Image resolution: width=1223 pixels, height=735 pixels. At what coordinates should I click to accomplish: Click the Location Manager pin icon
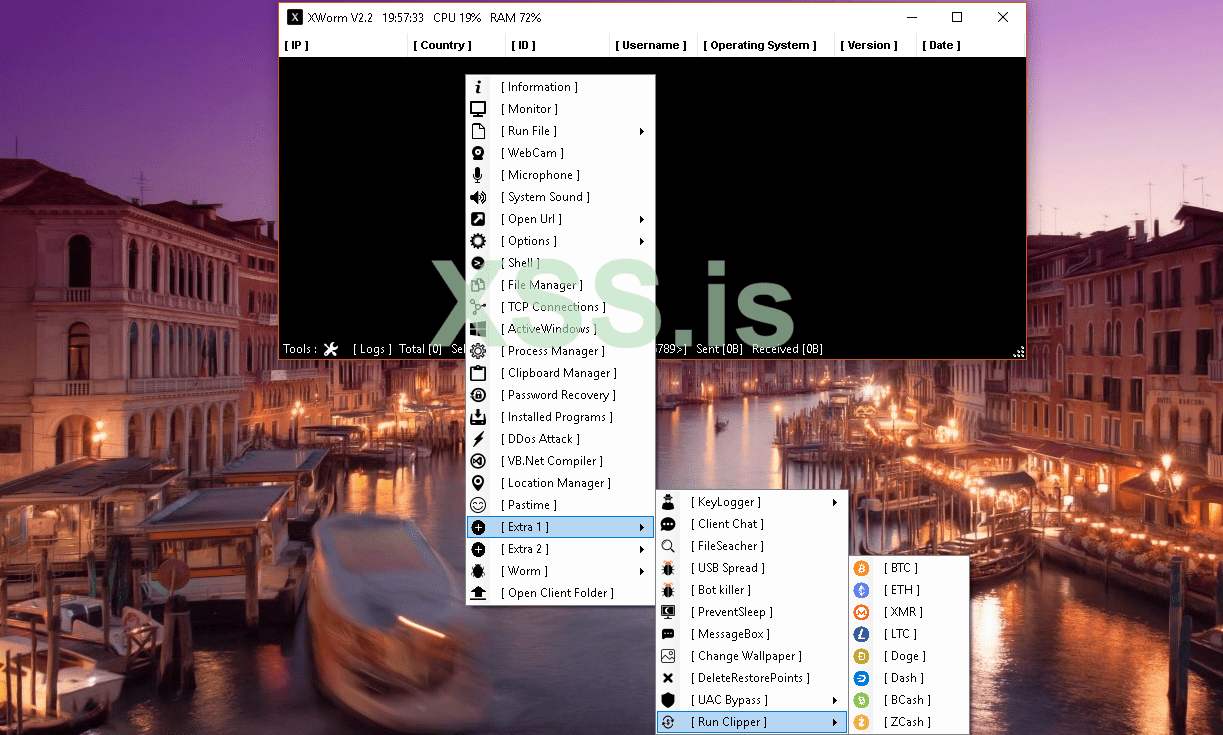pyautogui.click(x=478, y=483)
